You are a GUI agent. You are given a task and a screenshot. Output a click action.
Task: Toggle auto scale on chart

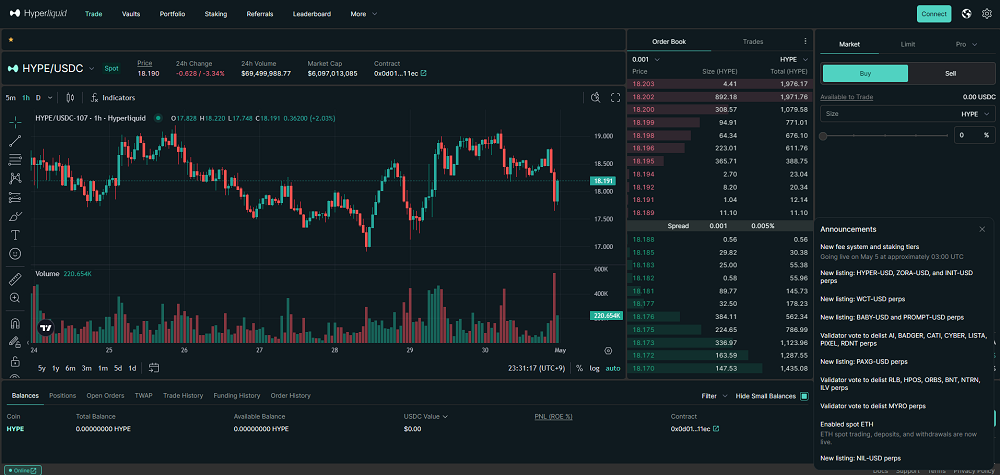[x=613, y=368]
